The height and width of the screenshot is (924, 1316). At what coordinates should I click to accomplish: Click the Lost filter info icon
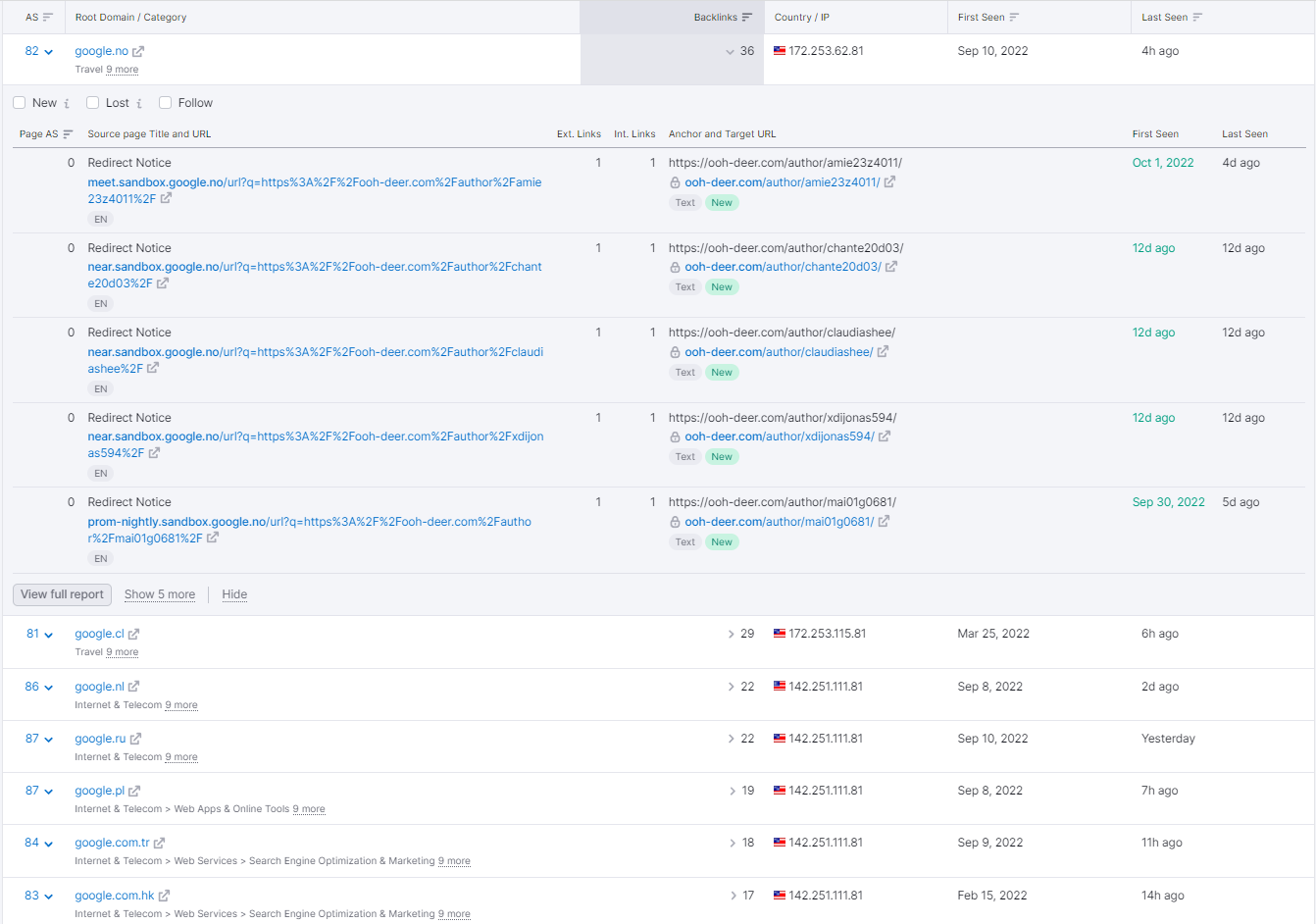[139, 103]
